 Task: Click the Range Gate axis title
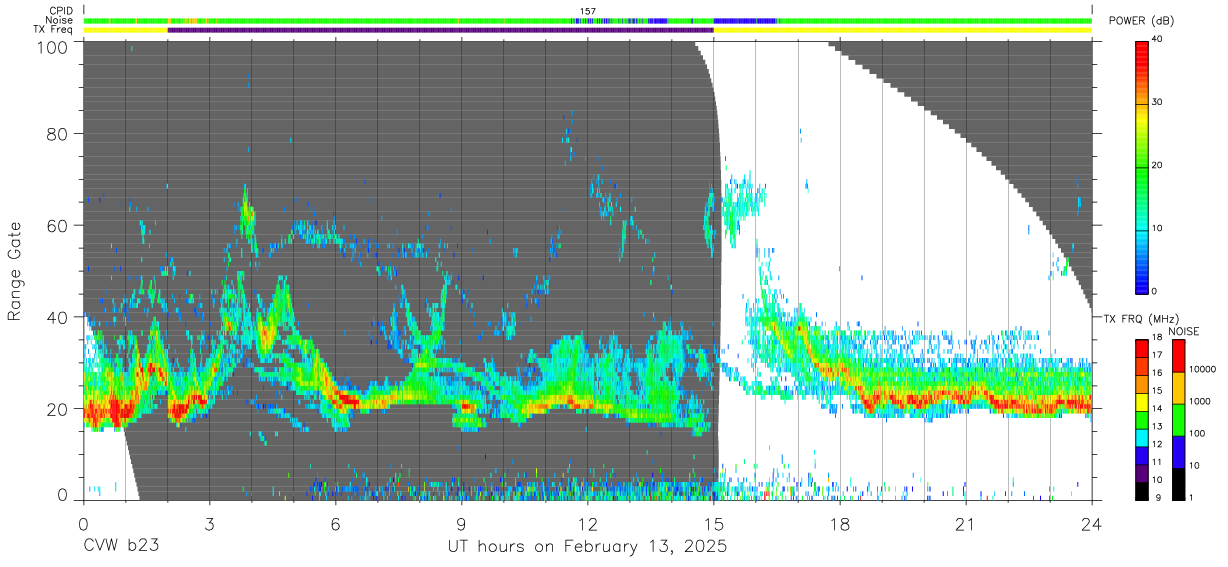coord(16,273)
